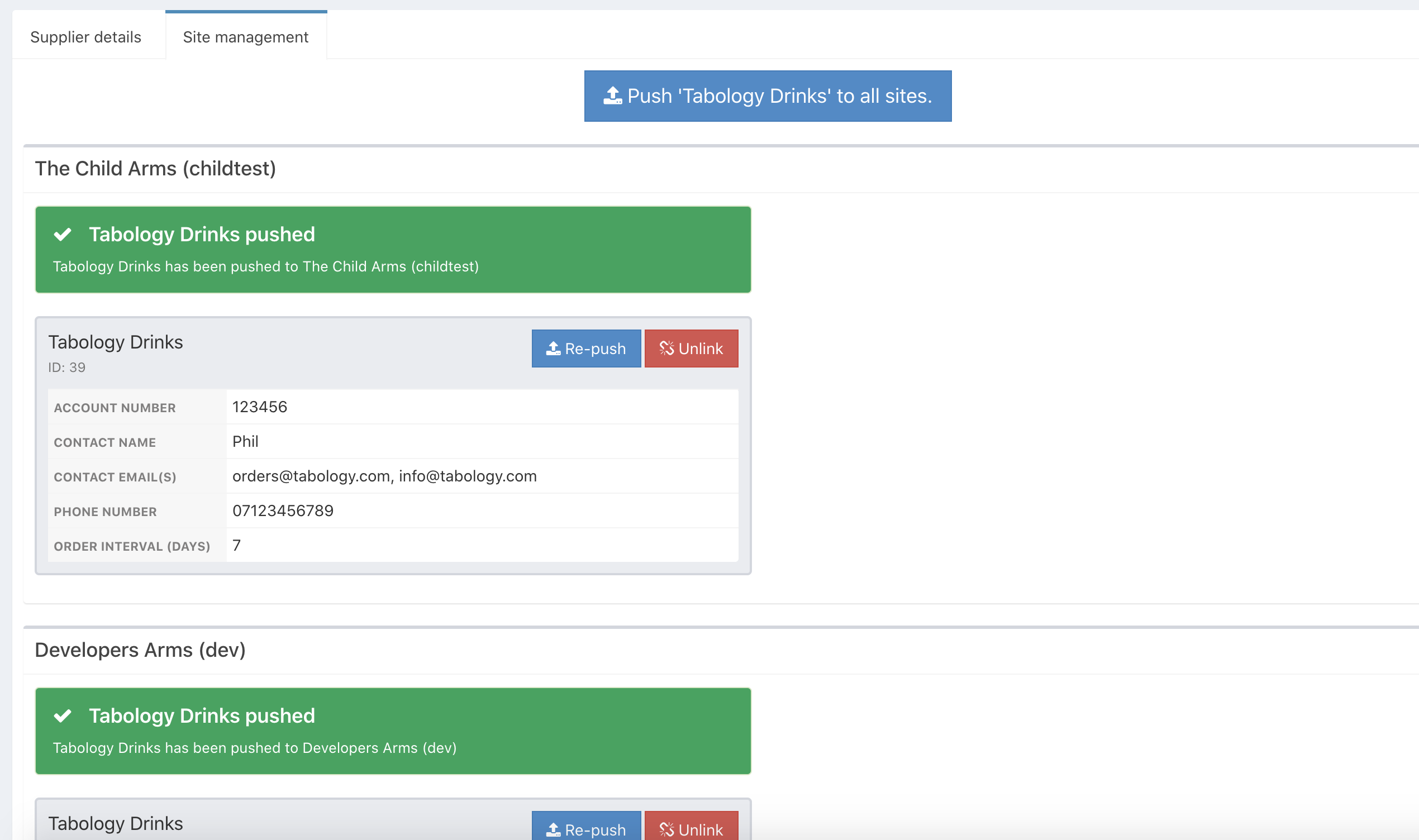
Task: Select the Site management tab
Action: 246,37
